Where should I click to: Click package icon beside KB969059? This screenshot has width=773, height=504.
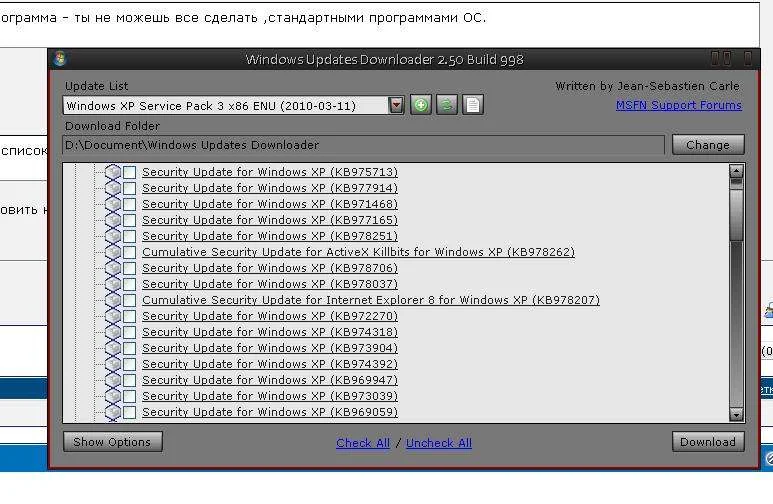(113, 412)
